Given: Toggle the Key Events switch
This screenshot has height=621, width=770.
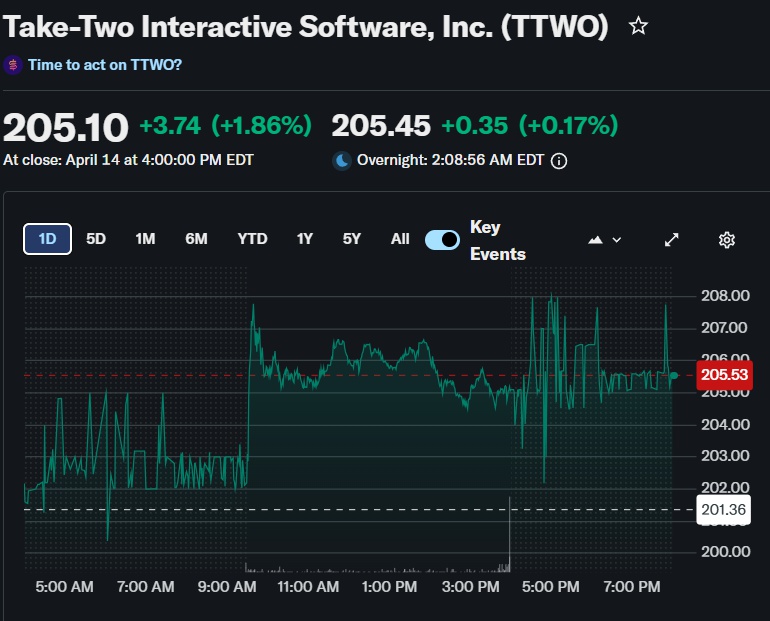Looking at the screenshot, I should tap(442, 239).
